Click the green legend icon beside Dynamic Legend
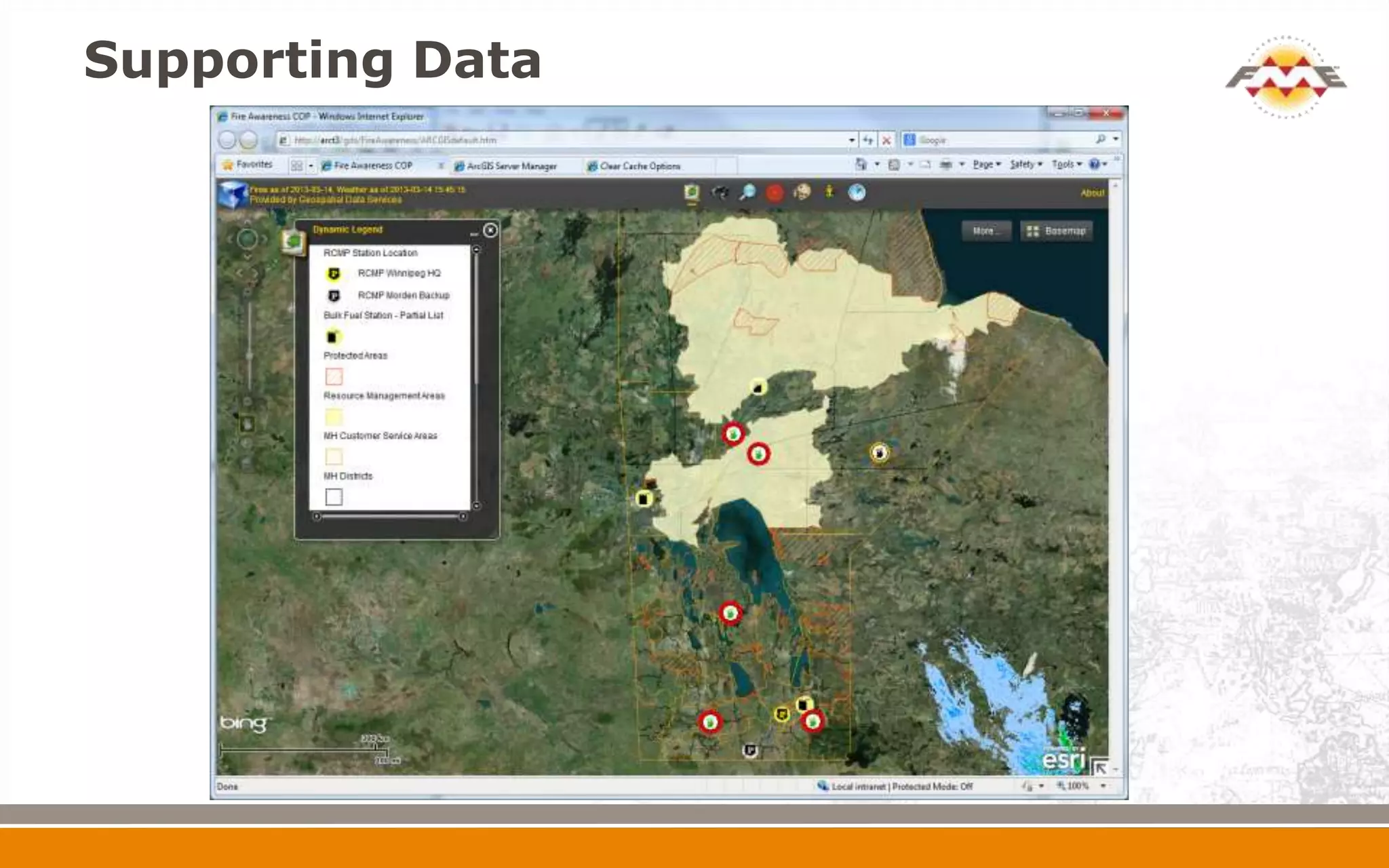Screen dimensions: 1389x868 [293, 242]
